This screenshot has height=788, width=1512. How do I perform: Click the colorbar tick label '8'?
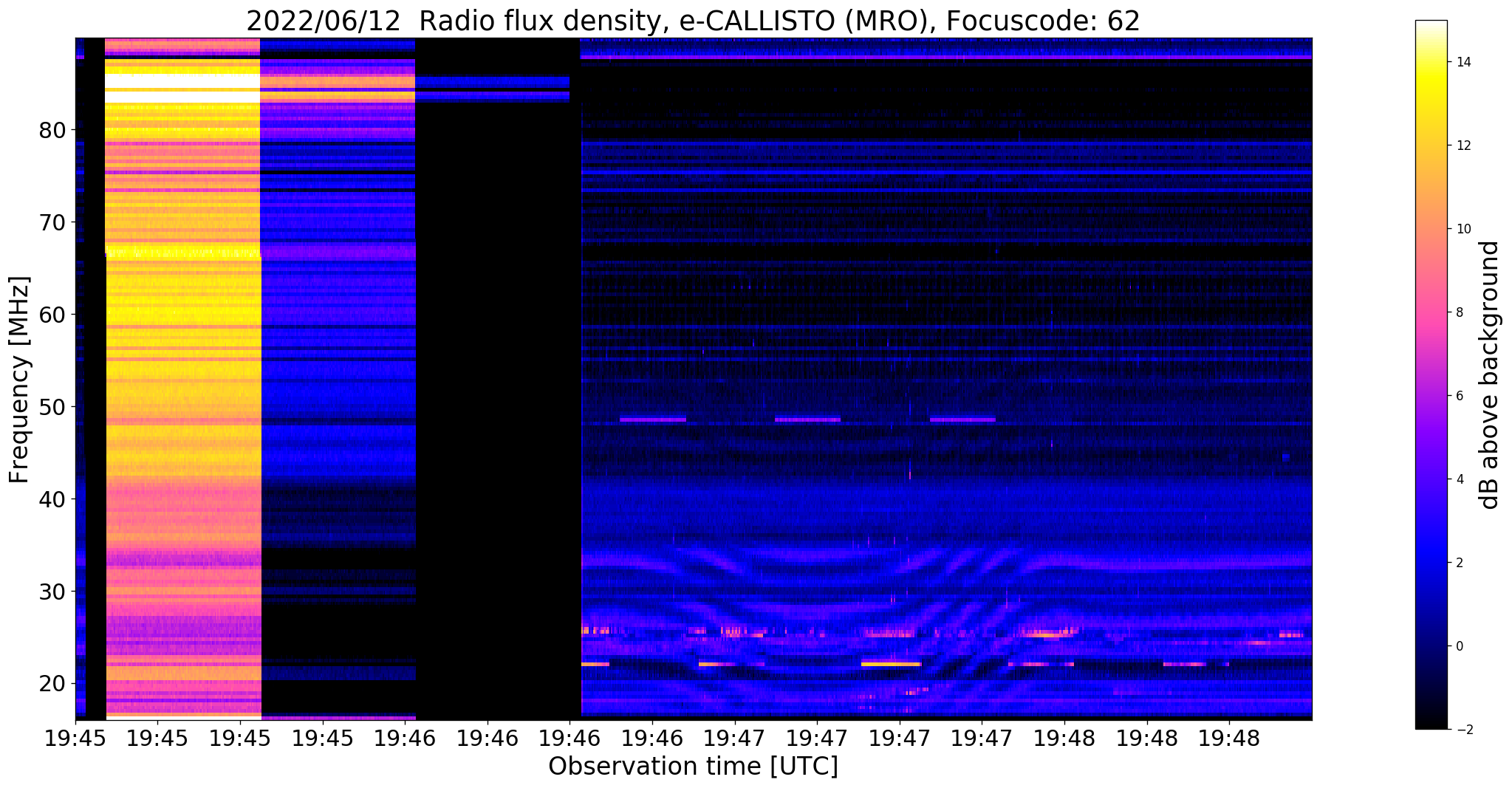[x=1459, y=312]
